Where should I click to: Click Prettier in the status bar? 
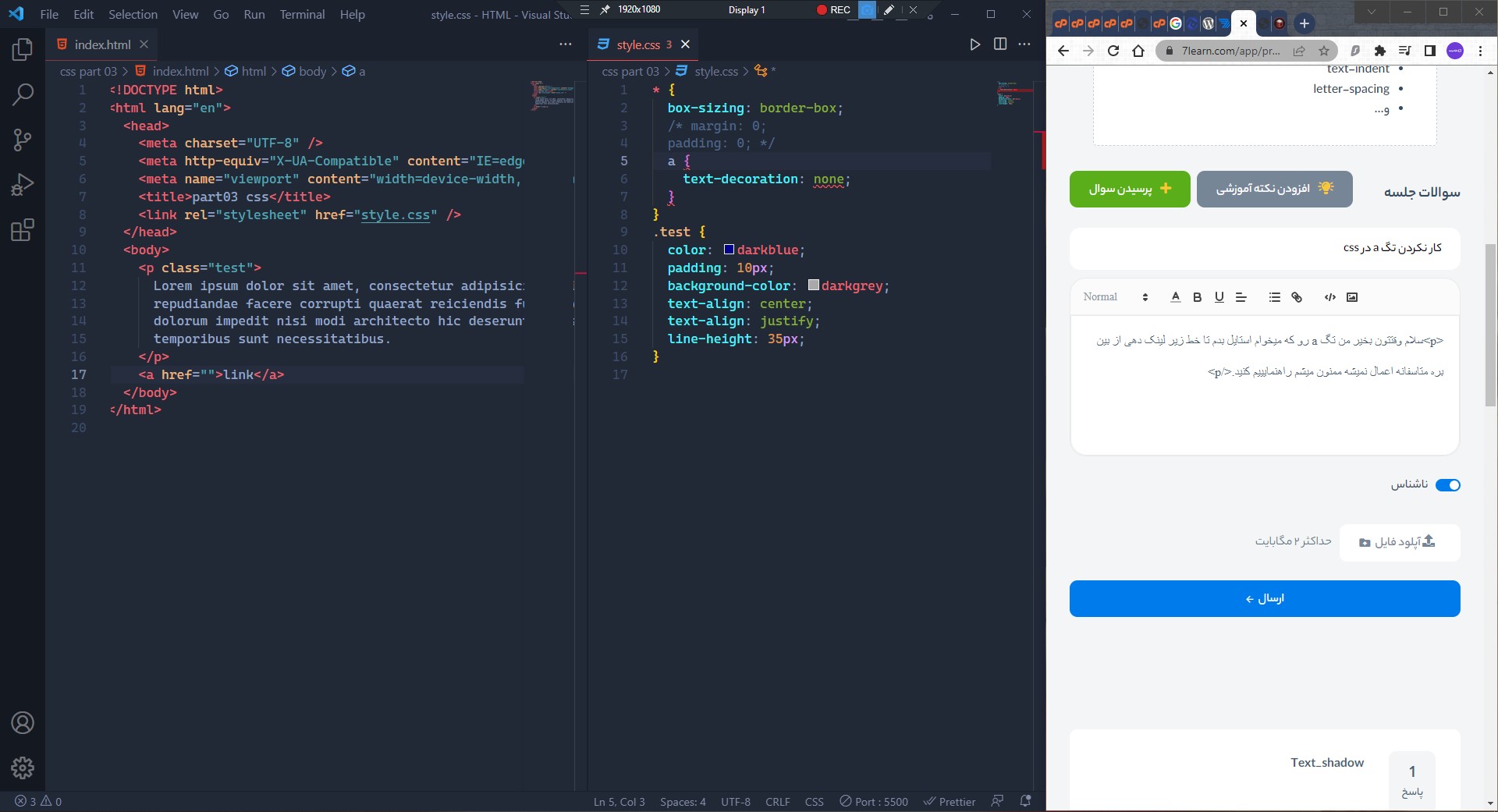[950, 801]
